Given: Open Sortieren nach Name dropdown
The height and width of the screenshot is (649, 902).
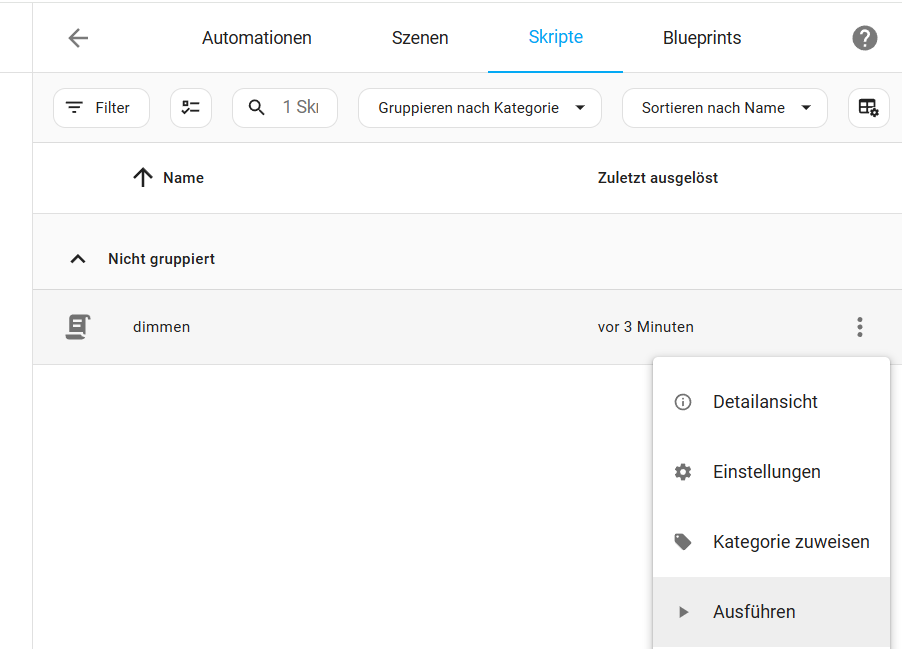Looking at the screenshot, I should pyautogui.click(x=724, y=108).
